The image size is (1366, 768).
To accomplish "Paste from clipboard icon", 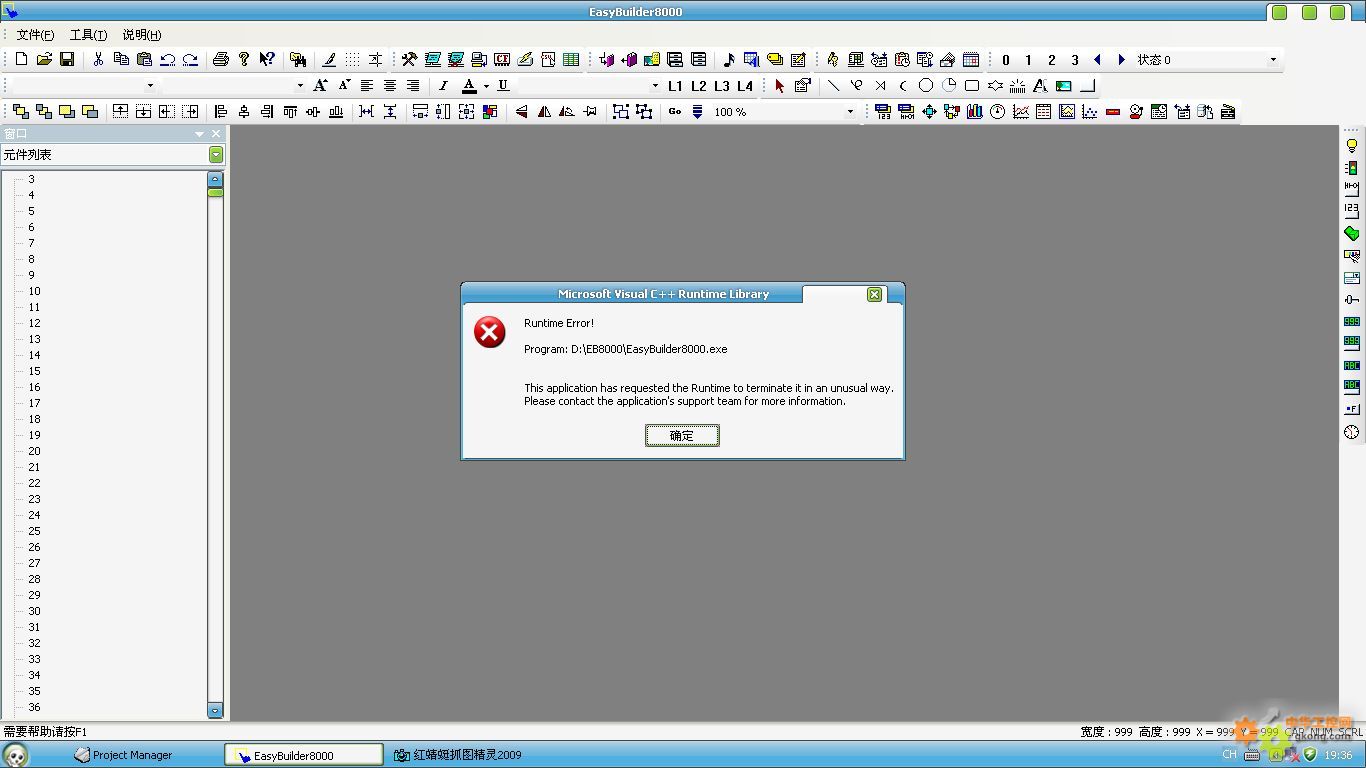I will pos(144,60).
